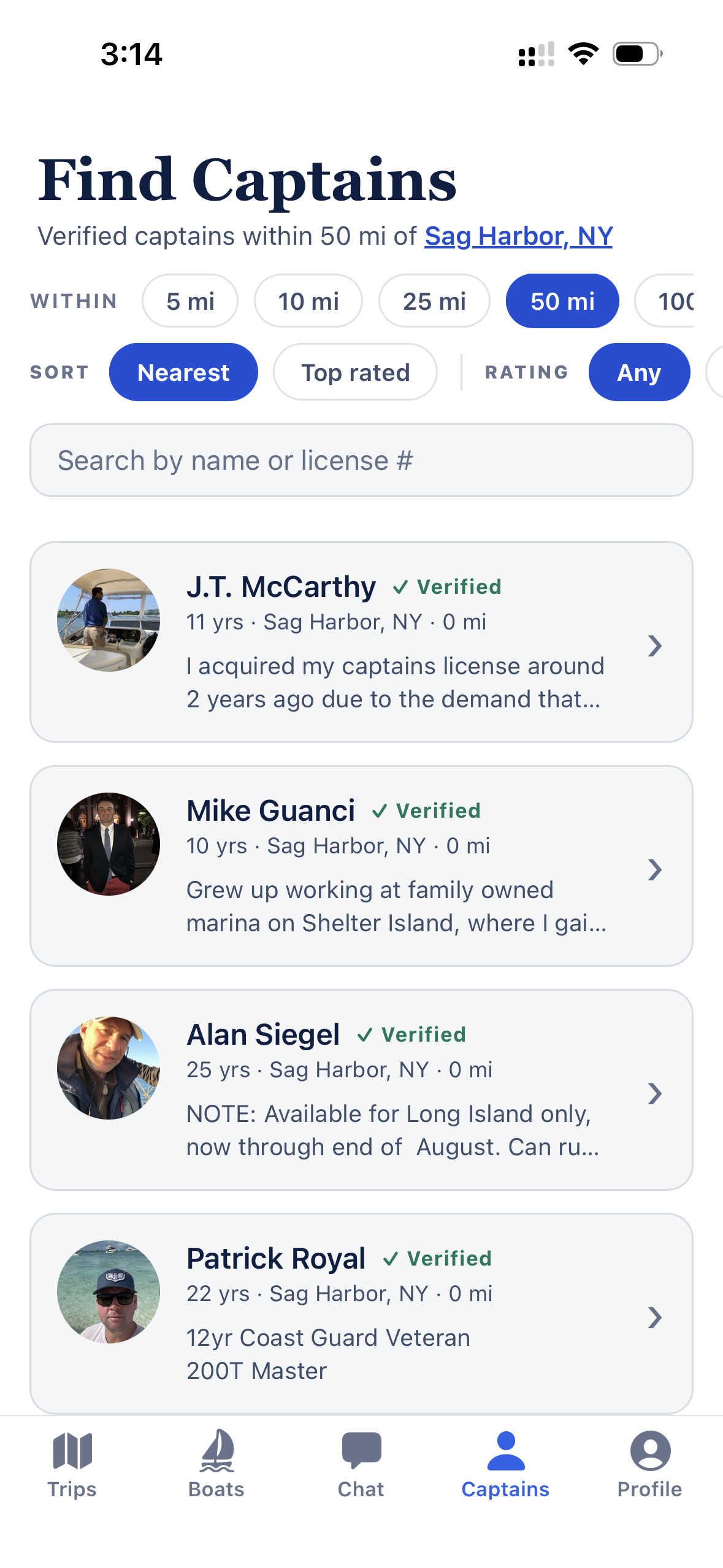Focus the search by name field

tap(361, 460)
